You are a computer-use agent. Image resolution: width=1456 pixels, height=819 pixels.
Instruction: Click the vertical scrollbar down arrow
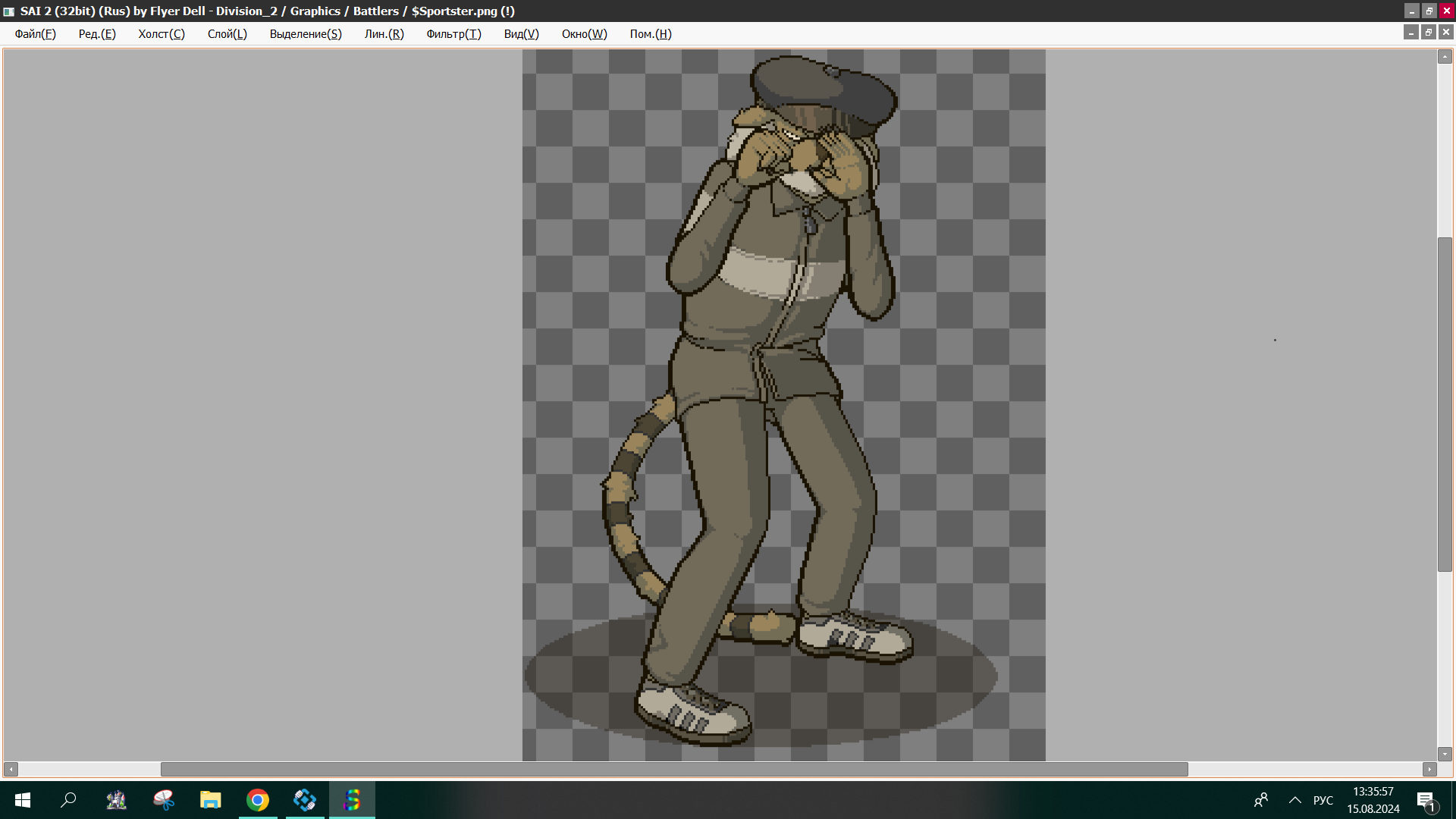coord(1445,754)
